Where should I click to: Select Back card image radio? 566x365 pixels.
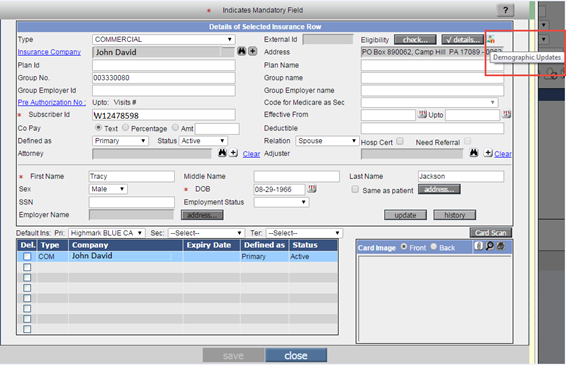point(434,247)
